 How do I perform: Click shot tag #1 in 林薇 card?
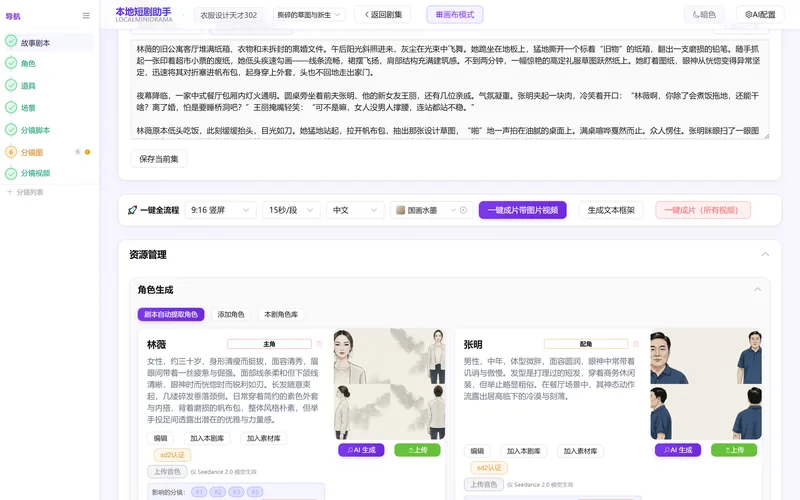[x=199, y=492]
